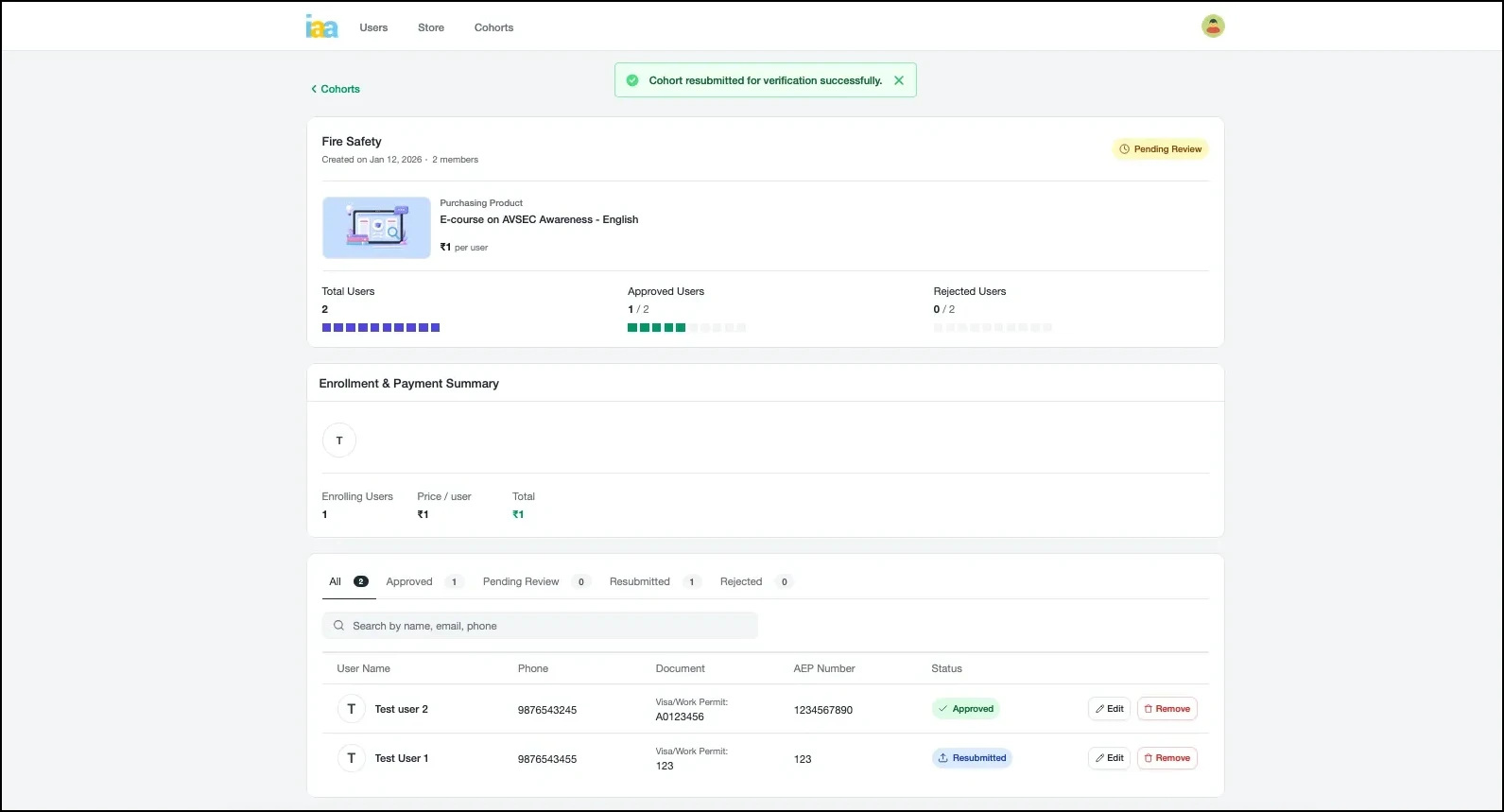Edit Test user 2 details

pos(1109,709)
